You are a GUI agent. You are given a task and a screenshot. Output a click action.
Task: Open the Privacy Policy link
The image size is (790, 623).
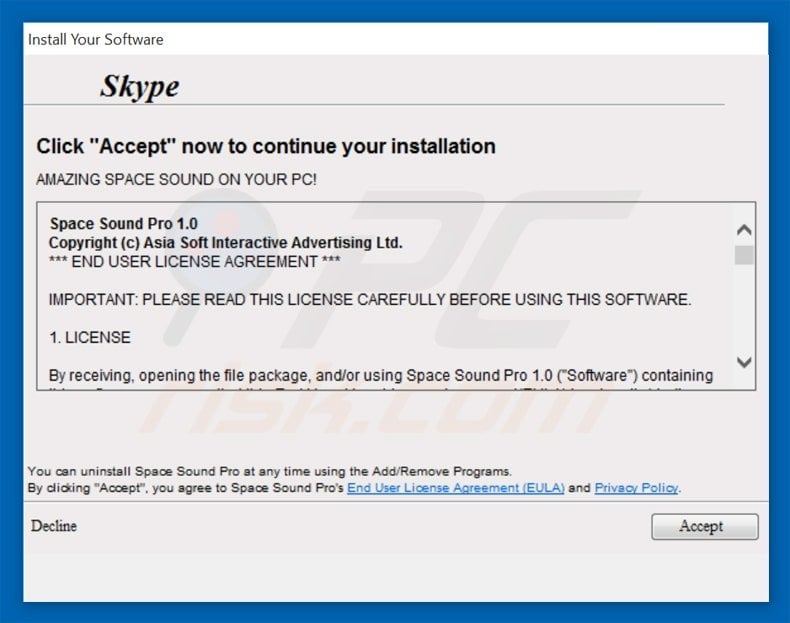[x=636, y=488]
